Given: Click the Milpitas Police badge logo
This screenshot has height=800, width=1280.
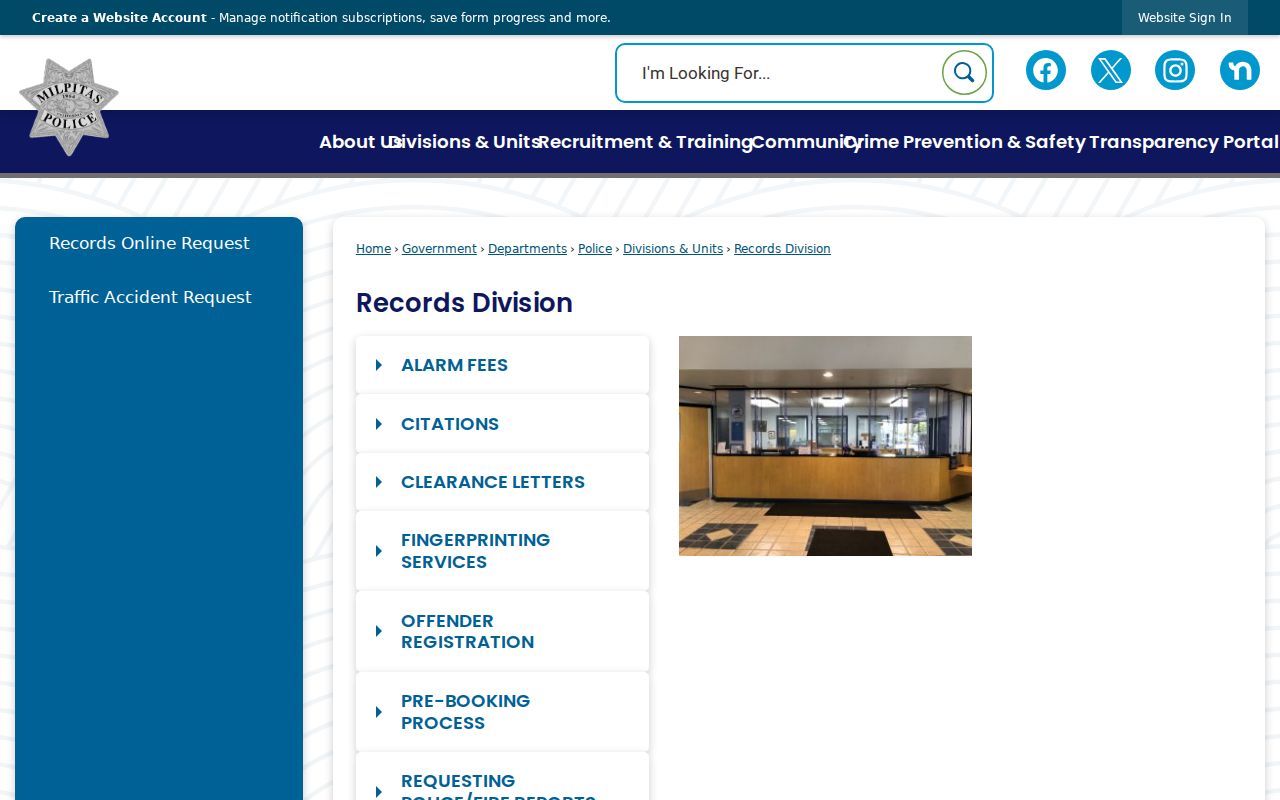Looking at the screenshot, I should pos(69,107).
